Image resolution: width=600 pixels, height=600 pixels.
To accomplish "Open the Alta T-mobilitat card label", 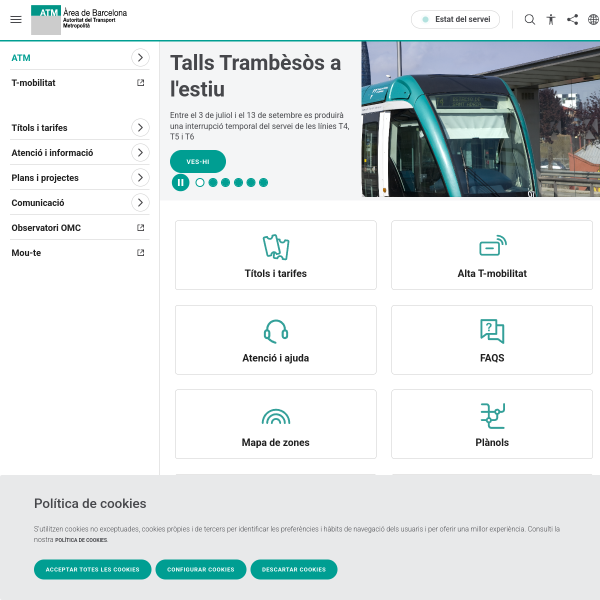I will click(x=492, y=274).
